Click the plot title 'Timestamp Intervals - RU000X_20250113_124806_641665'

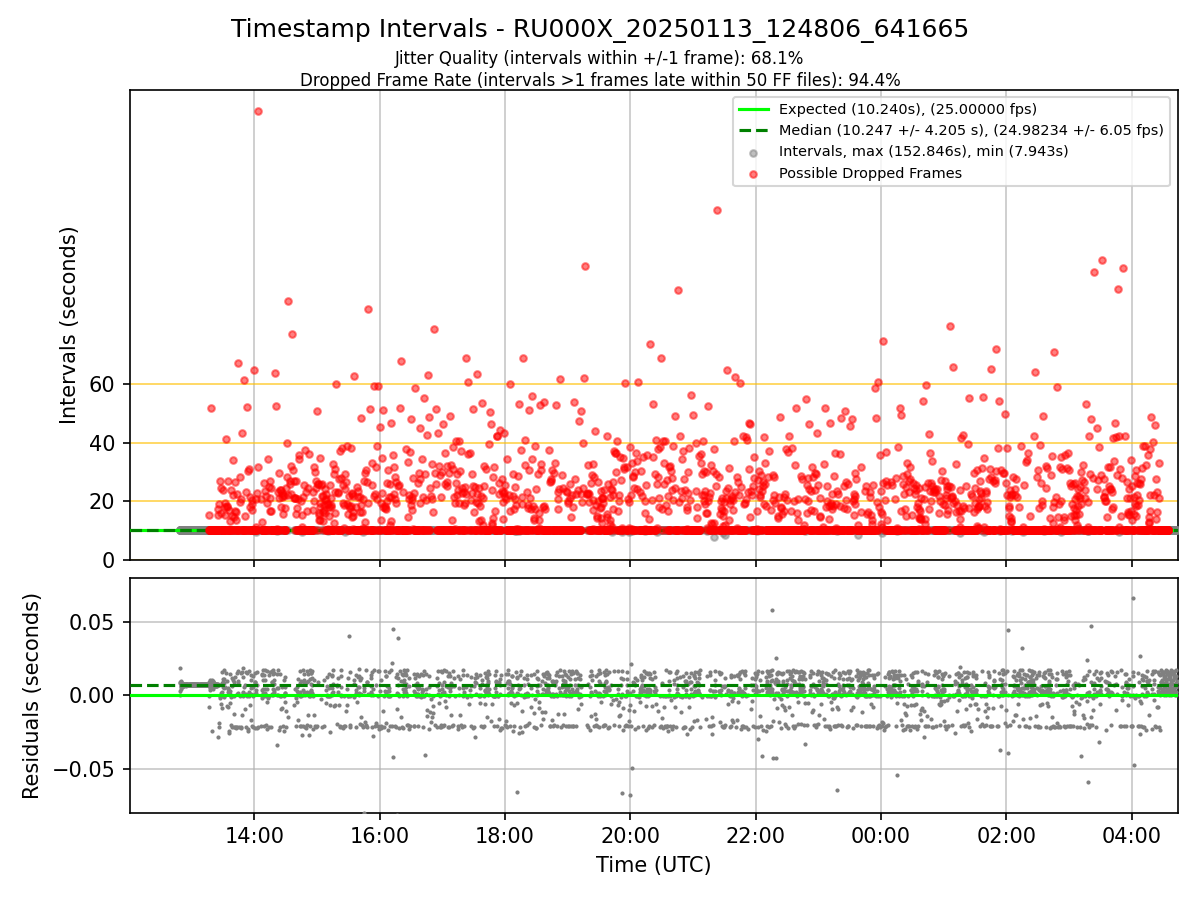tap(600, 29)
